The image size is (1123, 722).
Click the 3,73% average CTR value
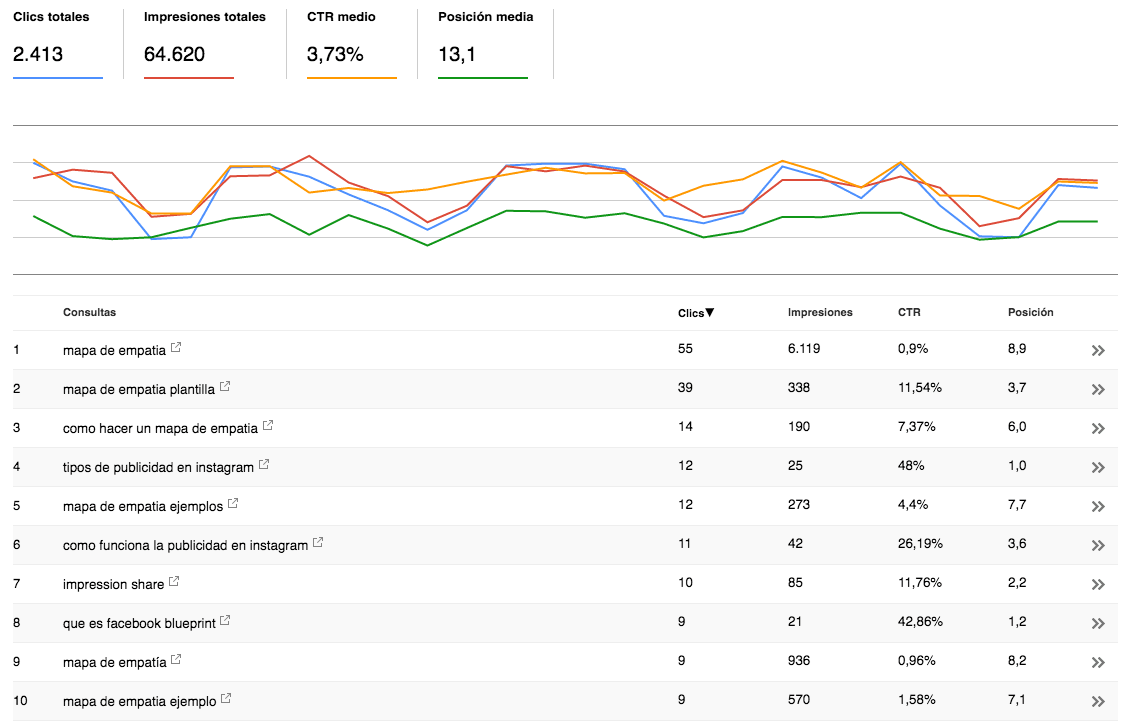[335, 54]
